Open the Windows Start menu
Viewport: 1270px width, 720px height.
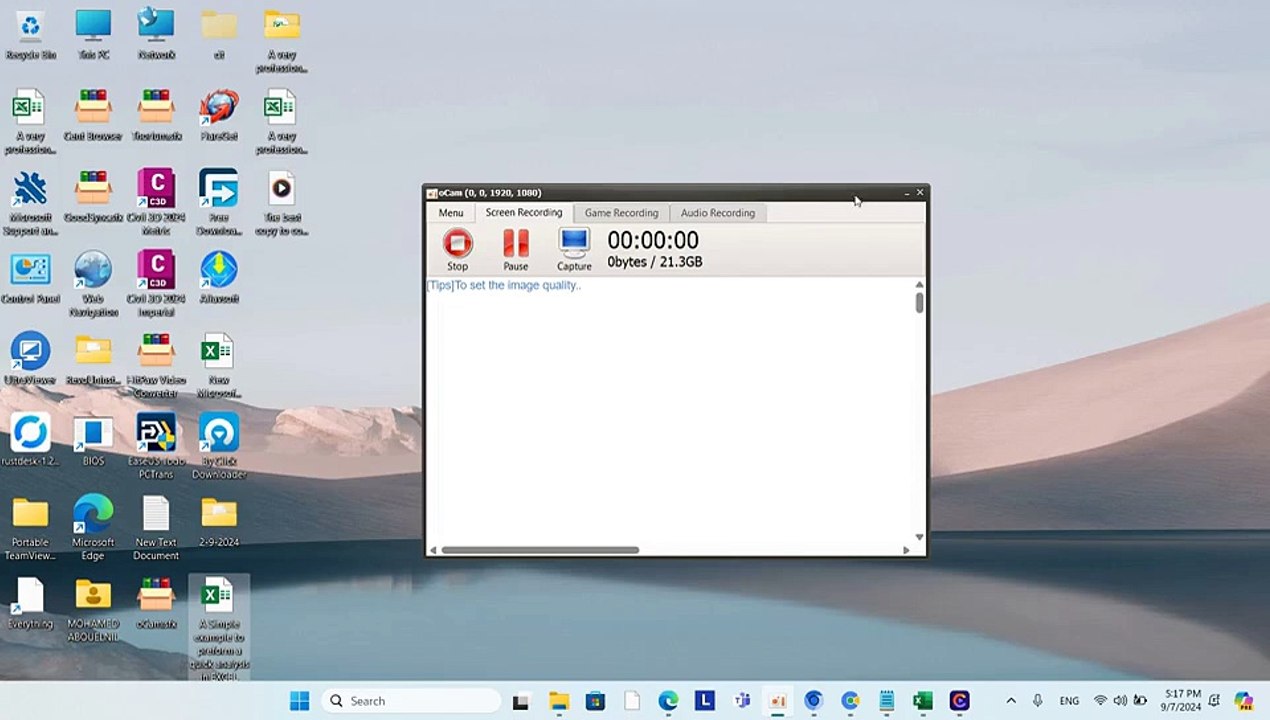299,701
